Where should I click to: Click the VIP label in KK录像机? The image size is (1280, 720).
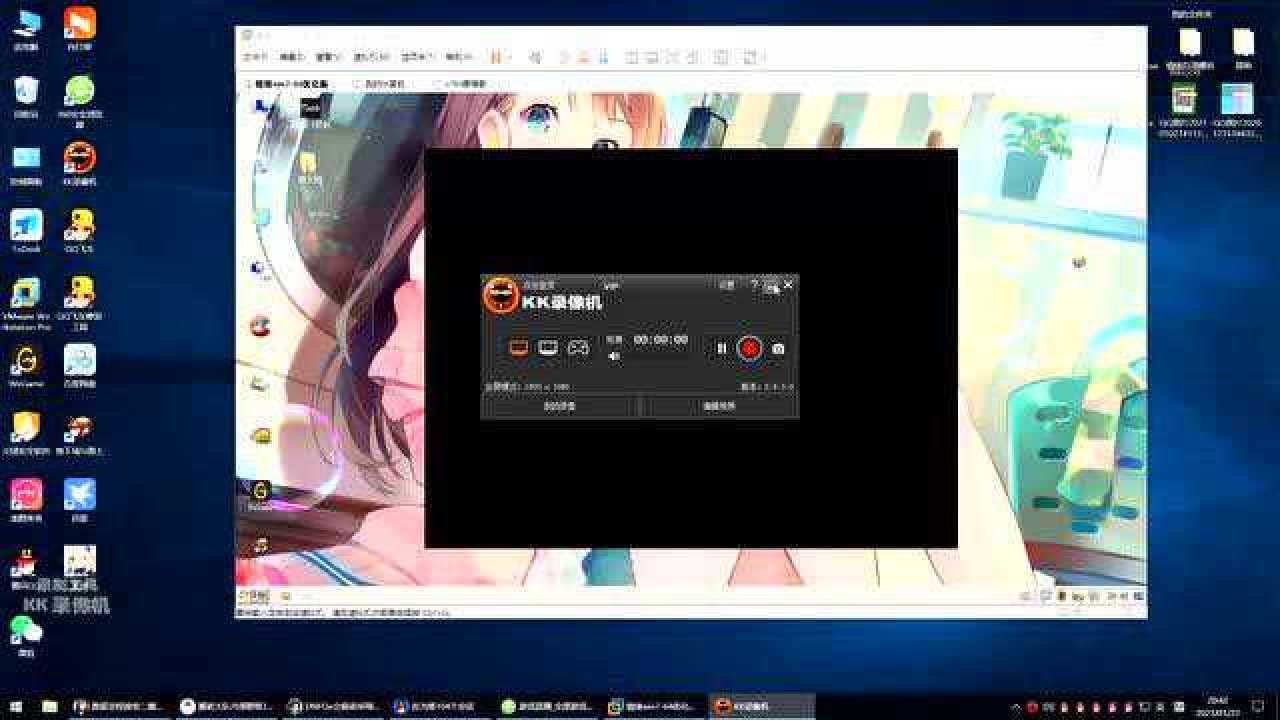[x=612, y=286]
